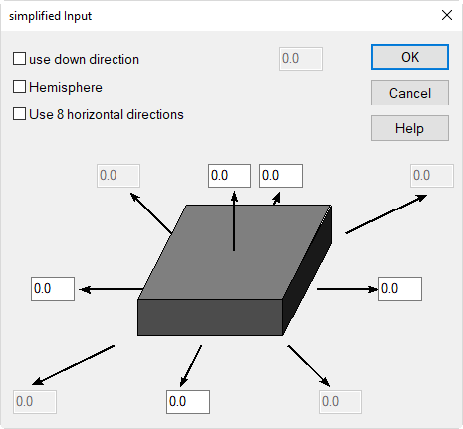Click the greyed lower-left diagonal direction field

(x=35, y=402)
